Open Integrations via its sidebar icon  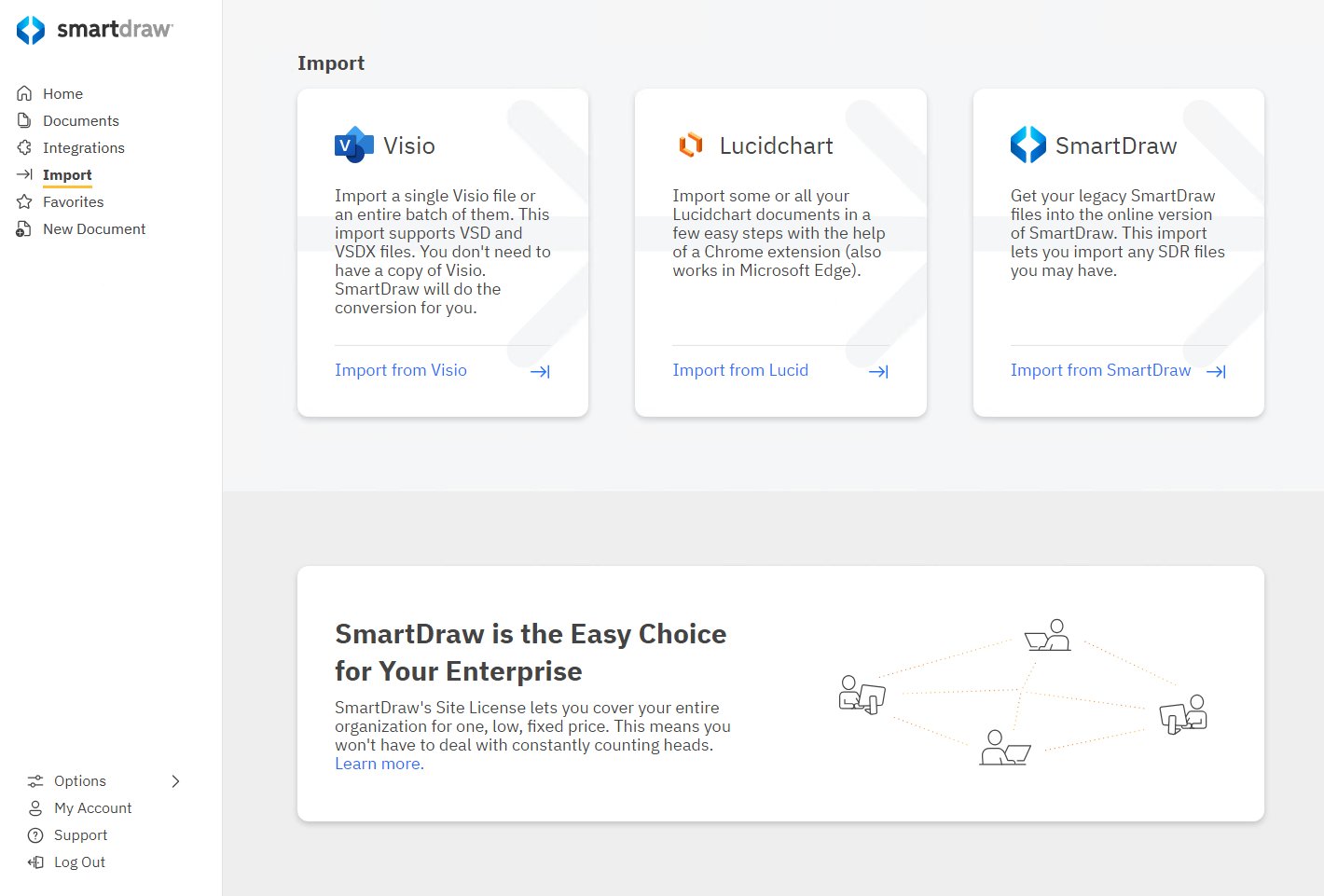tap(24, 147)
